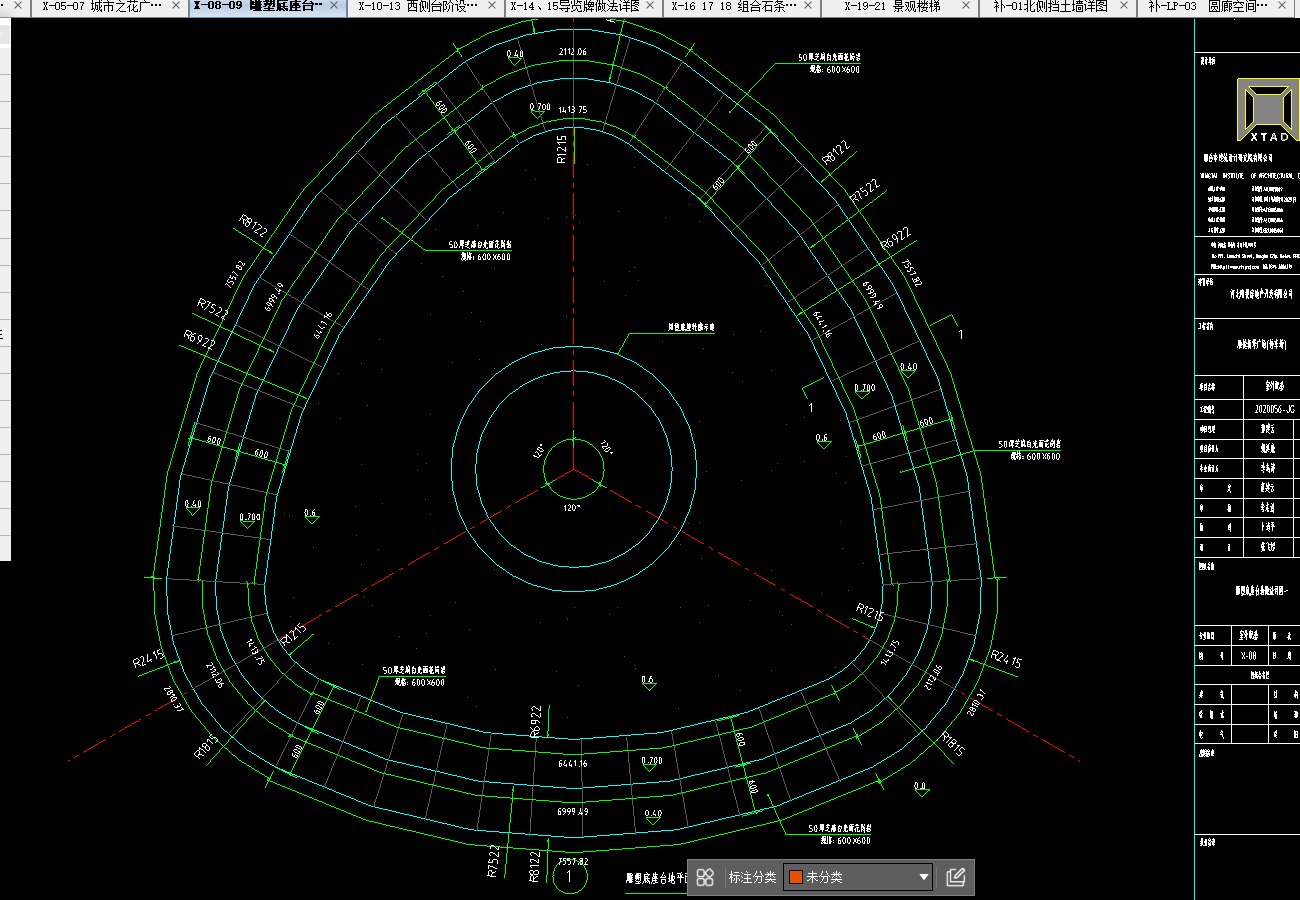Close the X-14、15导览牌做法详图 tab
The width and height of the screenshot is (1300, 900).
[x=650, y=6]
